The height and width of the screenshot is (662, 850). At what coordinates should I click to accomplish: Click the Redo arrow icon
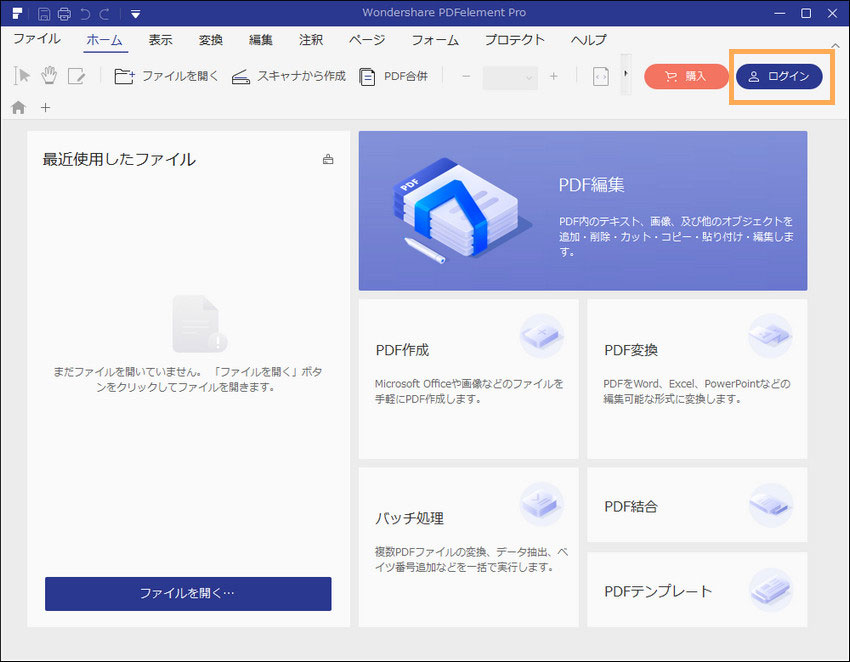coord(105,14)
